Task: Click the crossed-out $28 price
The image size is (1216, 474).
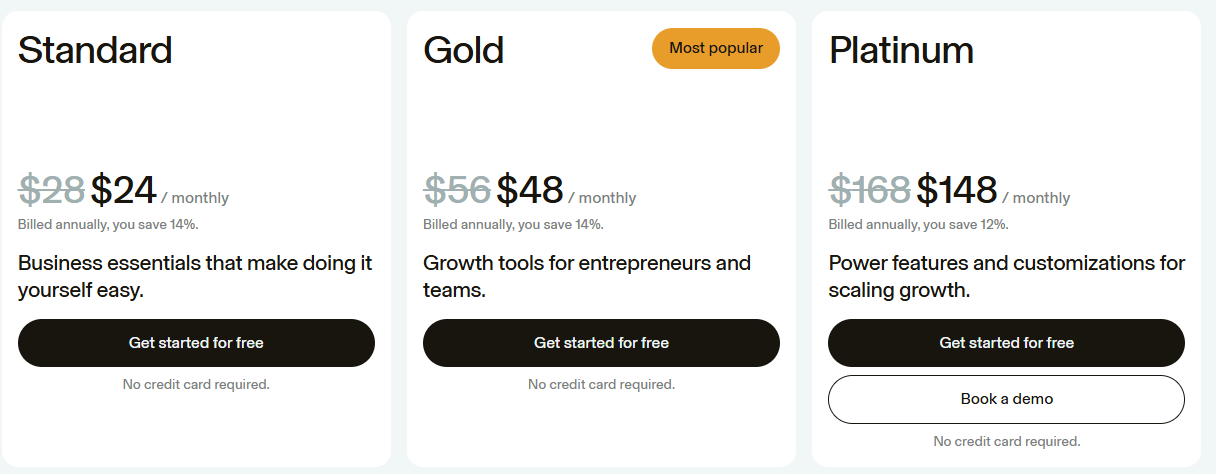Action: (x=51, y=190)
